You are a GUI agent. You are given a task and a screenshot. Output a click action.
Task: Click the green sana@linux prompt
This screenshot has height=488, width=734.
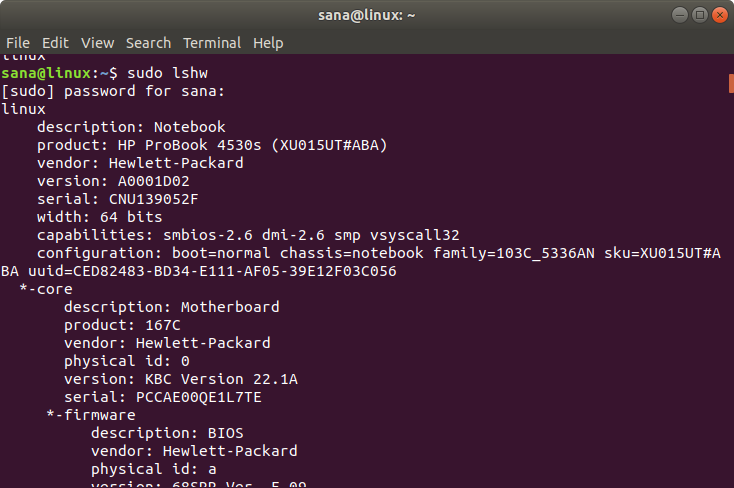point(46,73)
